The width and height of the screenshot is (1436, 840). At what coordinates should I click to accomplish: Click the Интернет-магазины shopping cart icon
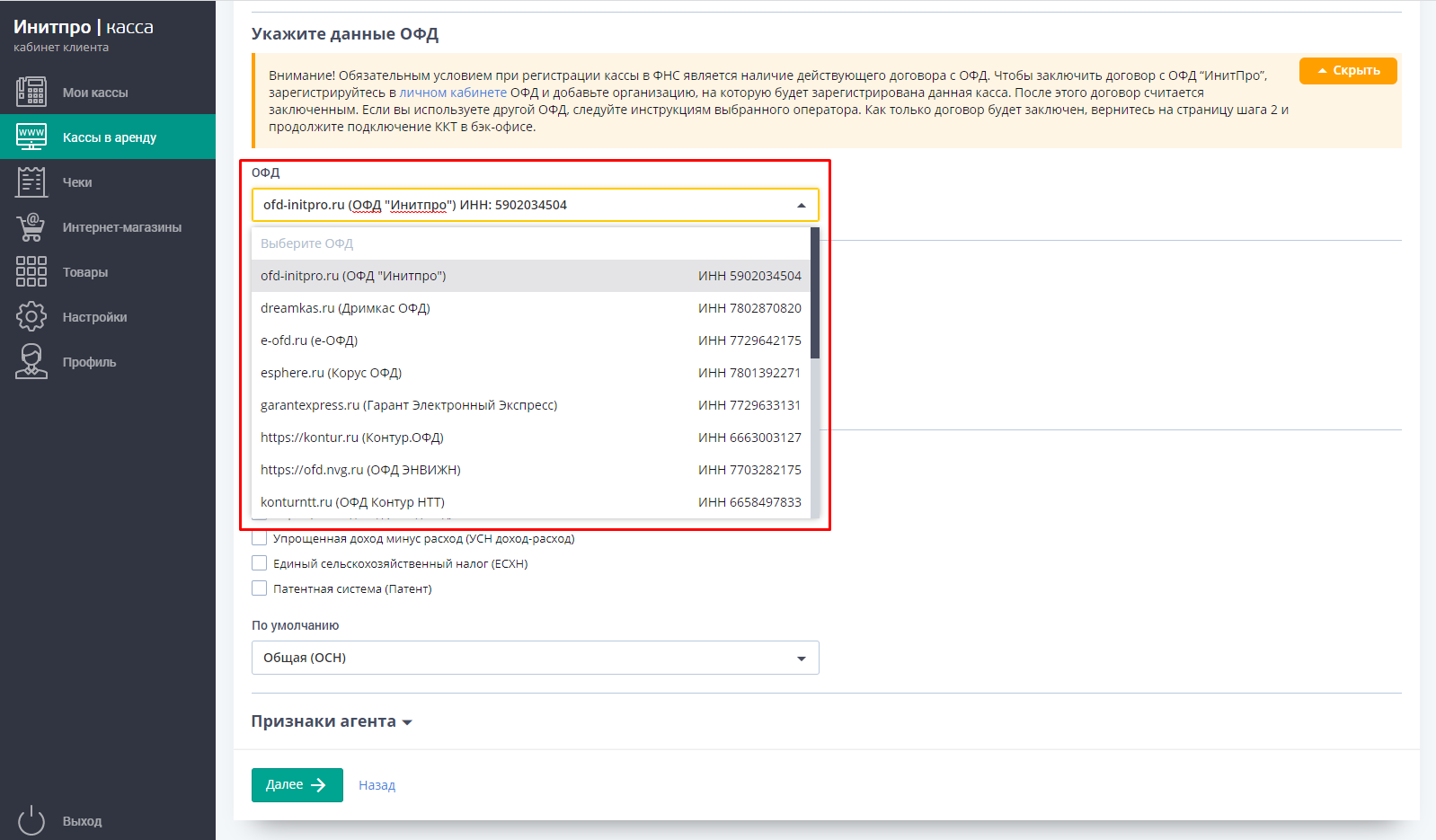point(31,226)
